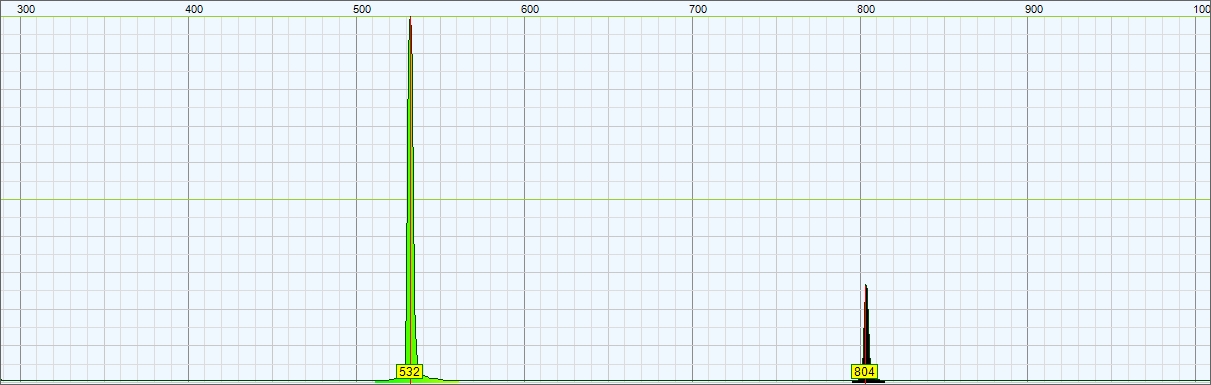Select the 300 wavelength axis label
Viewport: 1211px width, 385px height.
pyautogui.click(x=27, y=9)
